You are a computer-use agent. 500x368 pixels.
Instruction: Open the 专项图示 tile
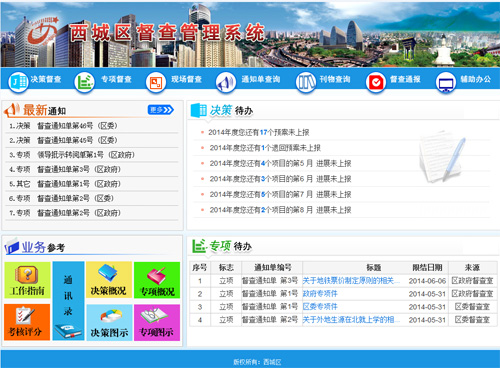pyautogui.click(x=157, y=322)
